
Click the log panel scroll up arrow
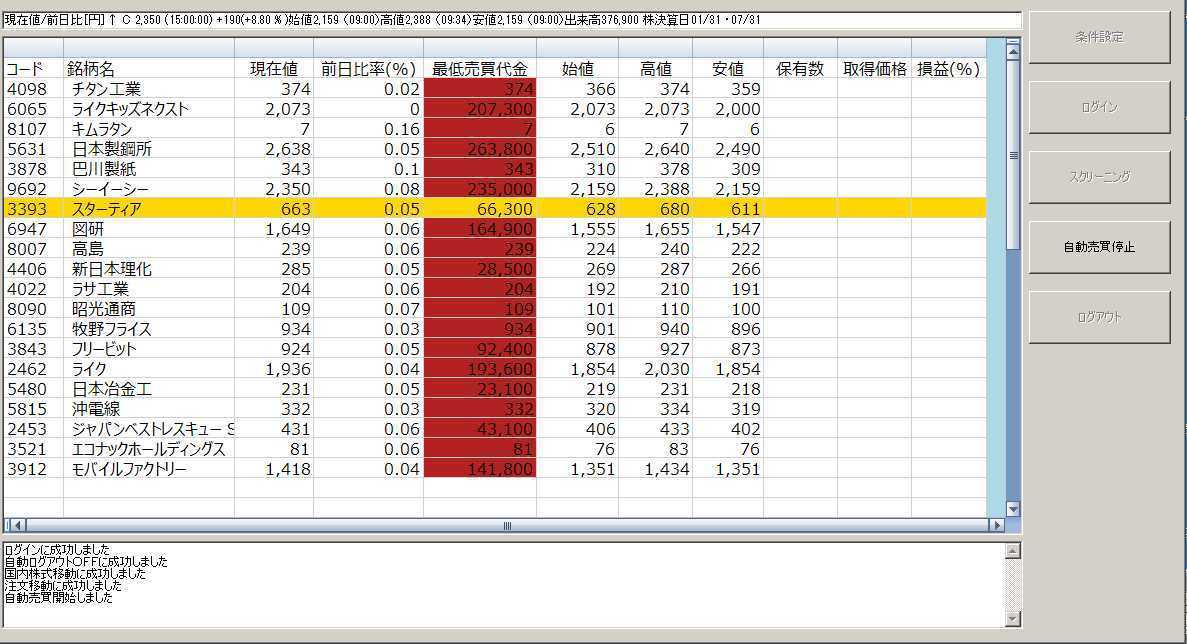[1013, 551]
